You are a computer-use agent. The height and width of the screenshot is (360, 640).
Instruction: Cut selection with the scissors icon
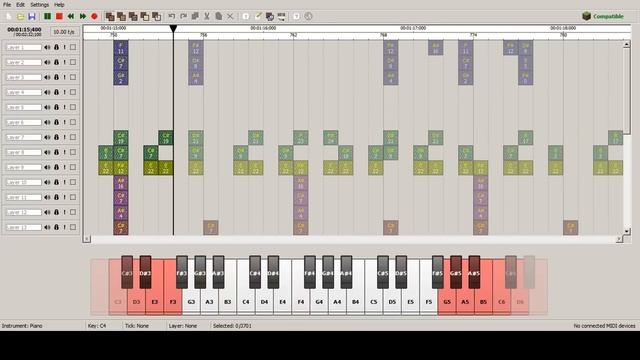tap(207, 16)
